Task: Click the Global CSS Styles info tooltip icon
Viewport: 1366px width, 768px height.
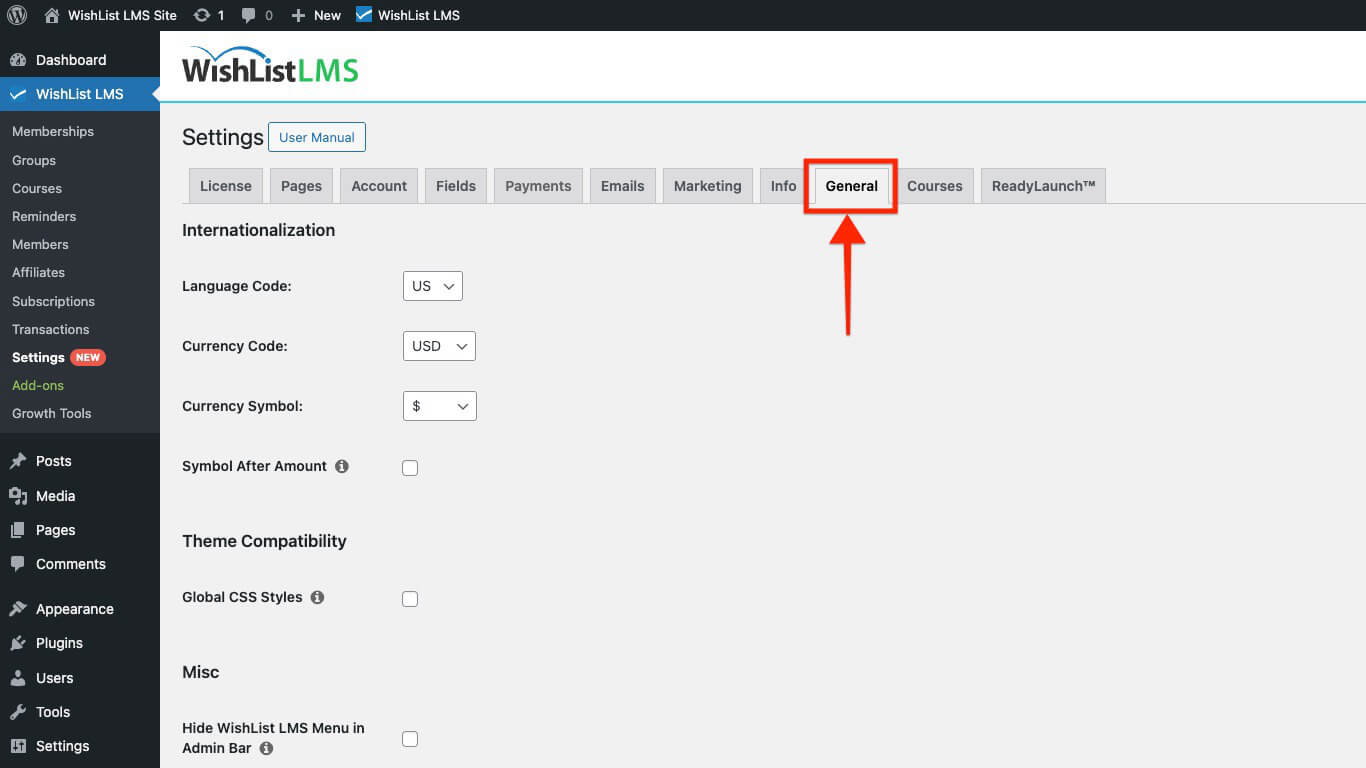Action: pos(317,597)
